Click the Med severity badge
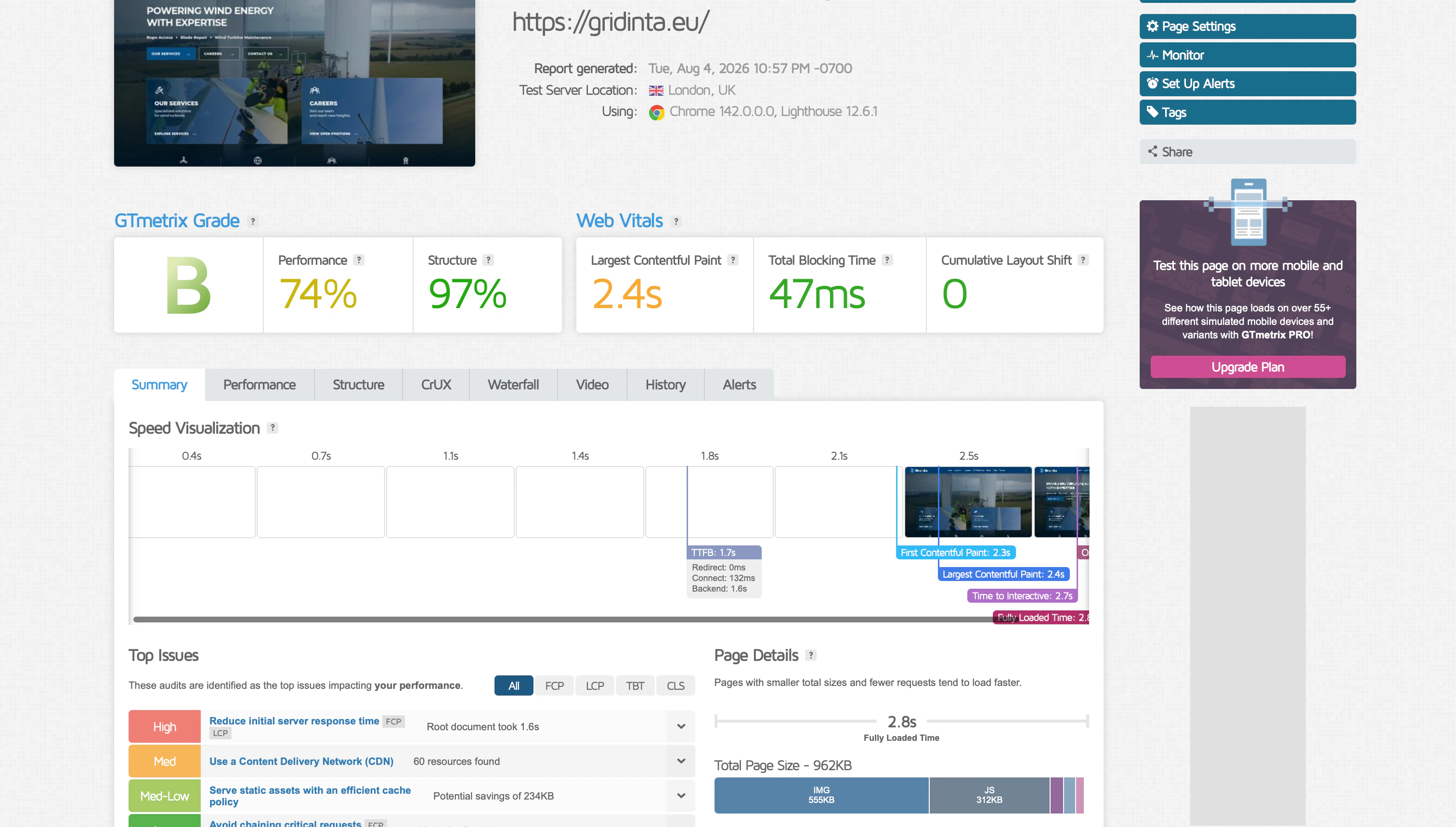 [165, 761]
